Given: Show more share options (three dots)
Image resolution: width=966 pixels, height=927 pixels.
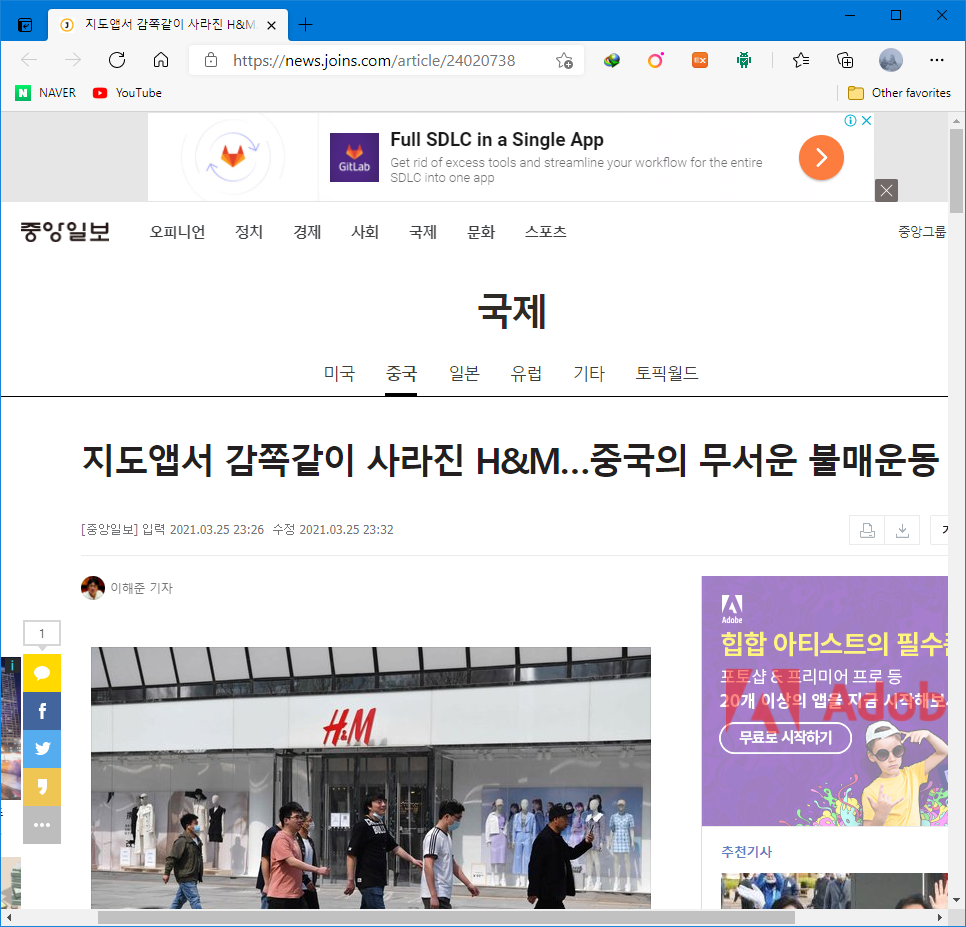Looking at the screenshot, I should 42,825.
